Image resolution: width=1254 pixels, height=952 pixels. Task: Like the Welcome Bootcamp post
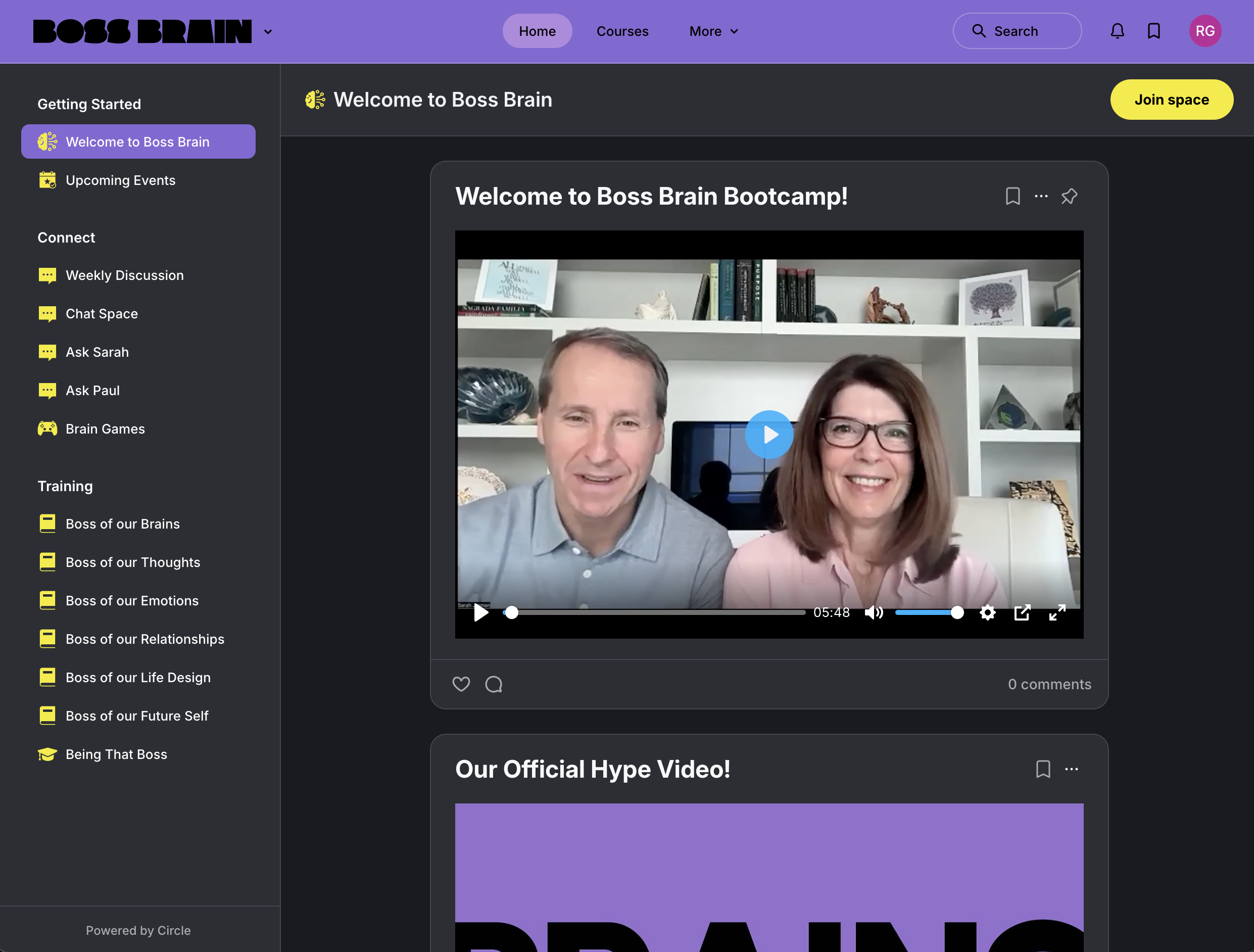click(x=461, y=684)
